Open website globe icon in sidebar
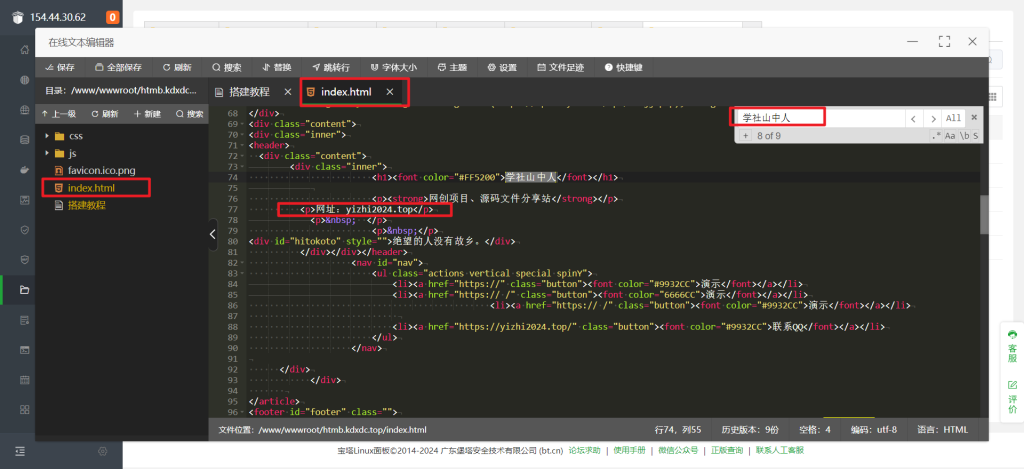This screenshot has width=1024, height=469. pyautogui.click(x=24, y=80)
